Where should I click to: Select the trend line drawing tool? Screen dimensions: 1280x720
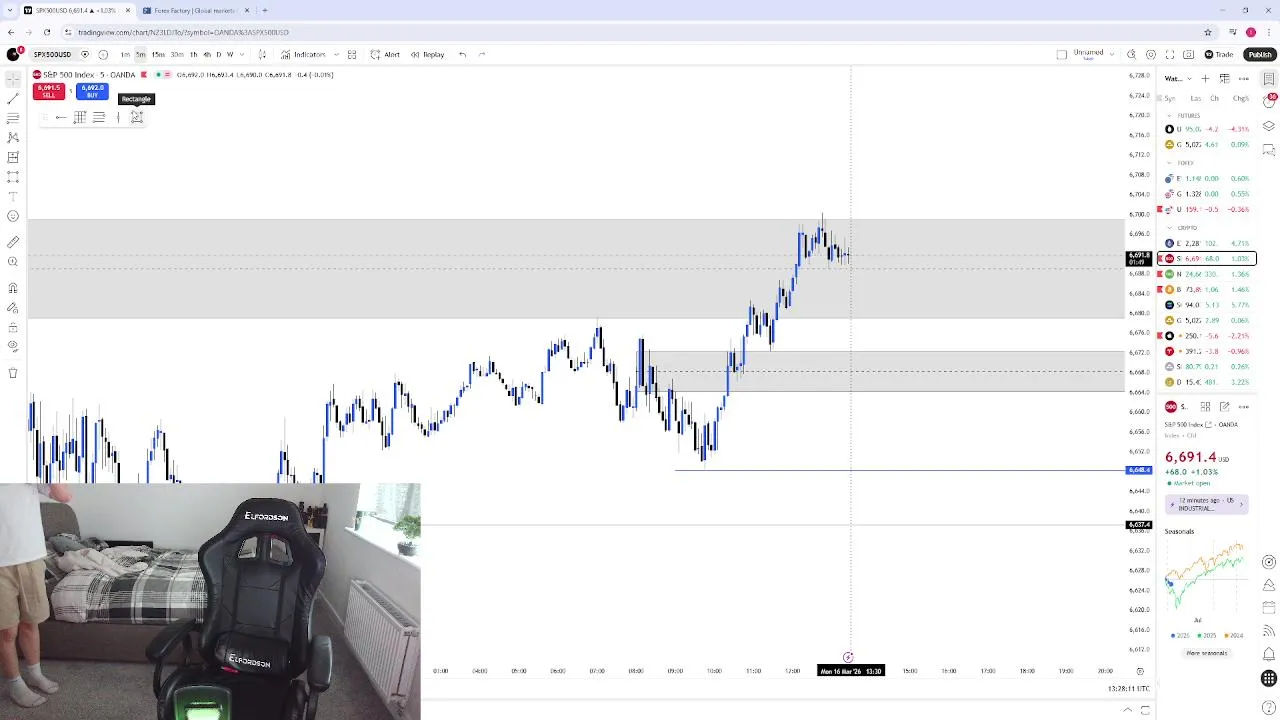[13, 98]
